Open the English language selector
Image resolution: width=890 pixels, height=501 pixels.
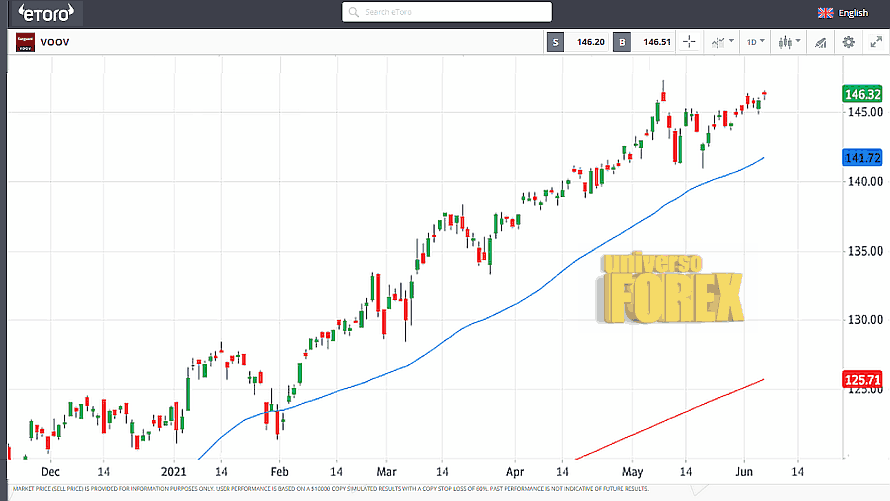(853, 13)
